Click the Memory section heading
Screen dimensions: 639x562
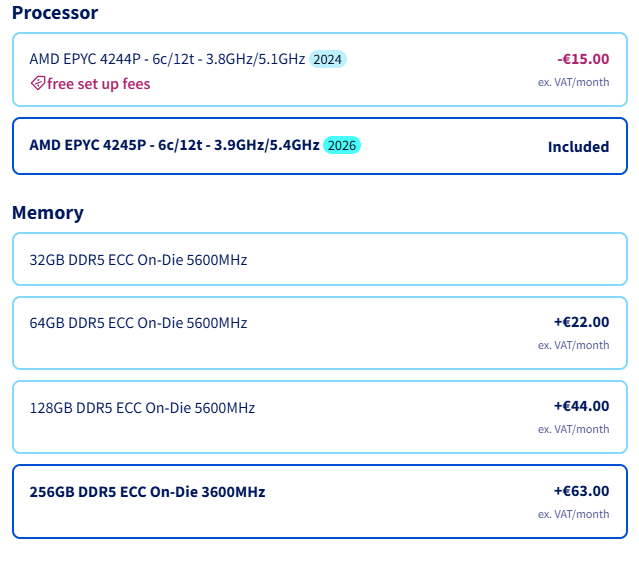(x=48, y=212)
